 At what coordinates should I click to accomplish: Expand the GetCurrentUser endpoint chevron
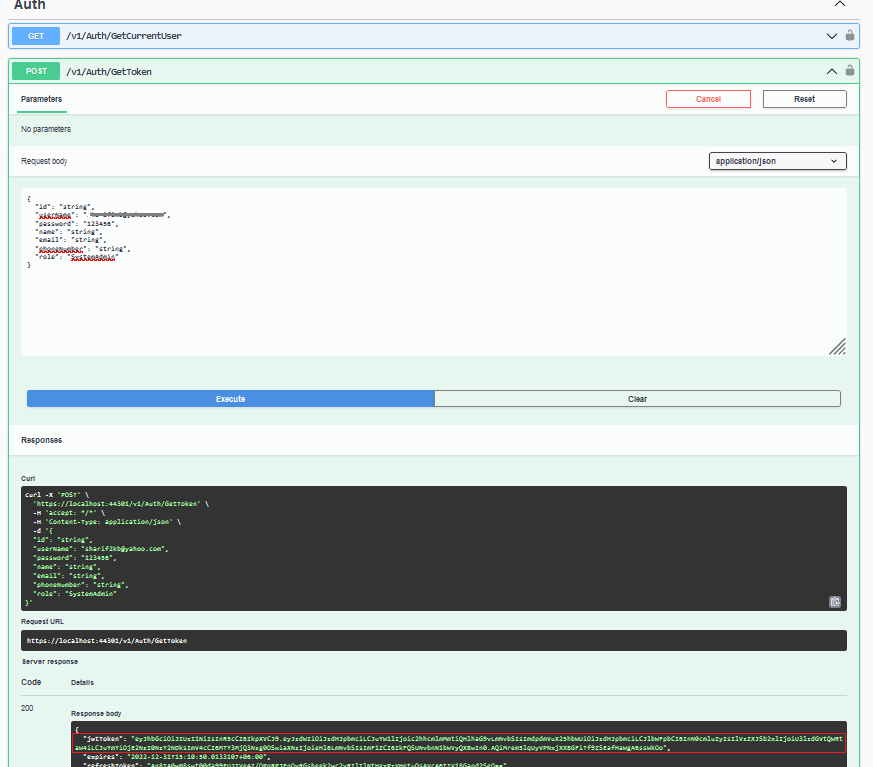pyautogui.click(x=831, y=36)
